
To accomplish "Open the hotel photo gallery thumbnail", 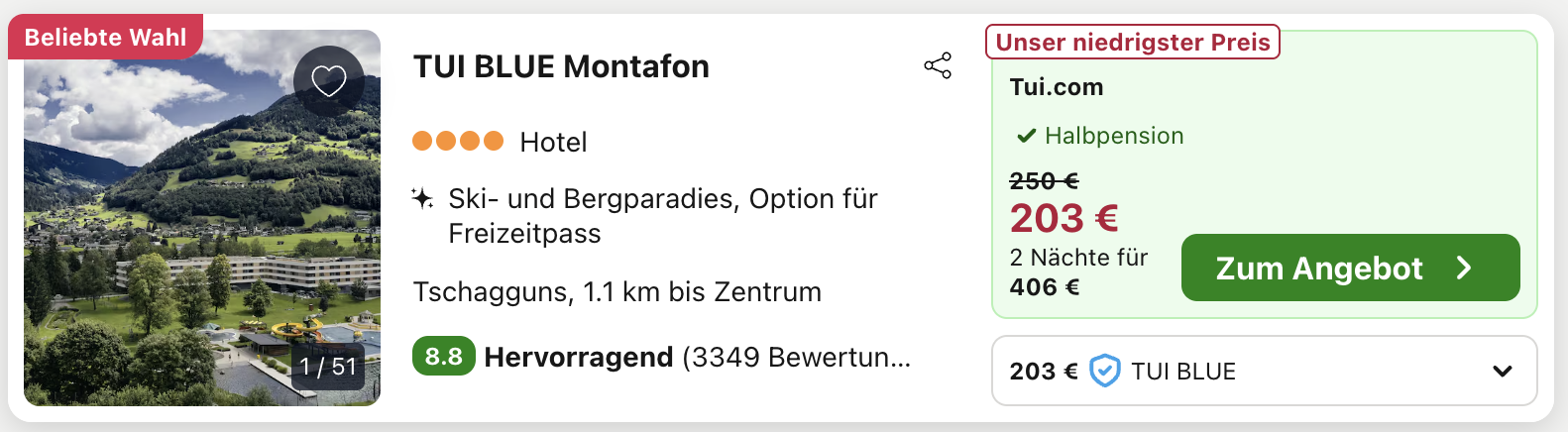I will pyautogui.click(x=202, y=218).
